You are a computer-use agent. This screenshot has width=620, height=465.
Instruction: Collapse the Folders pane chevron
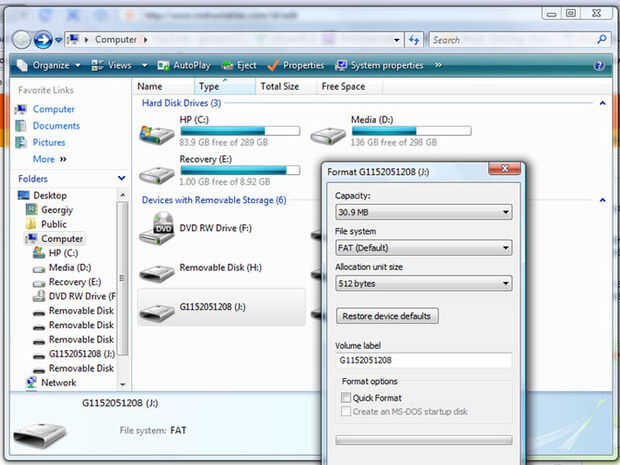122,179
